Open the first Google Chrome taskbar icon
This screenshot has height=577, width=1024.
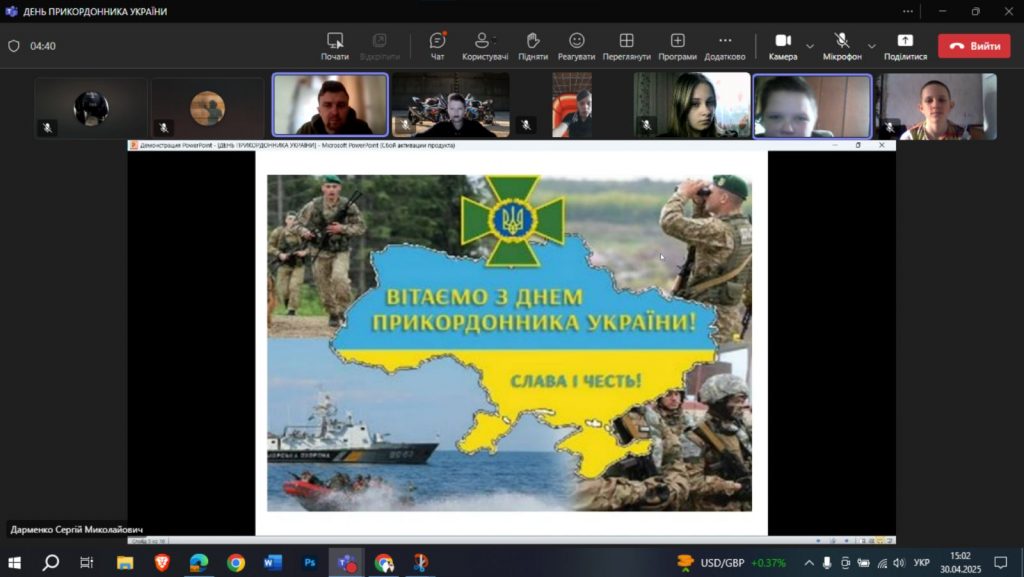[236, 563]
